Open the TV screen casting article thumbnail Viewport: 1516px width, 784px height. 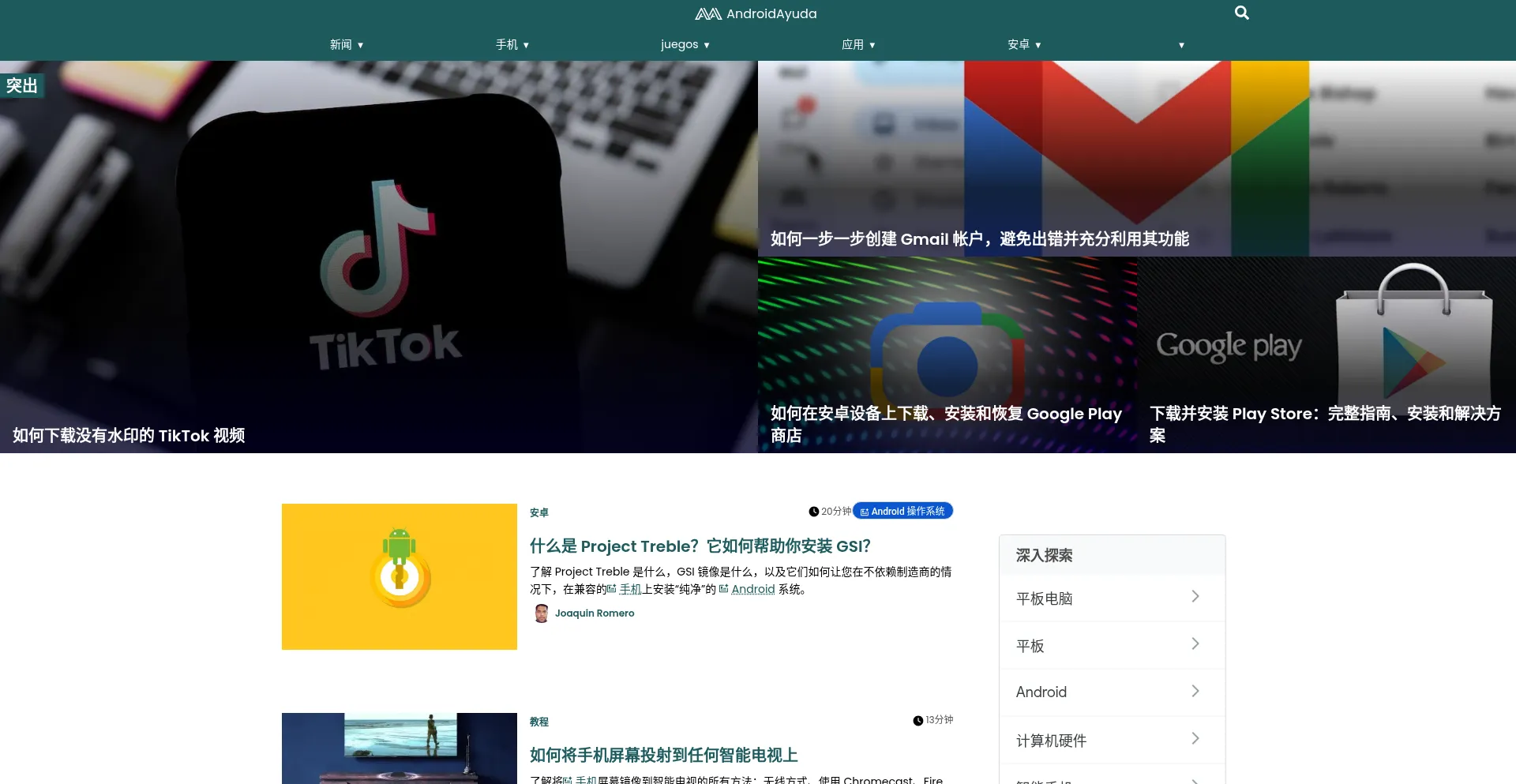pos(400,748)
